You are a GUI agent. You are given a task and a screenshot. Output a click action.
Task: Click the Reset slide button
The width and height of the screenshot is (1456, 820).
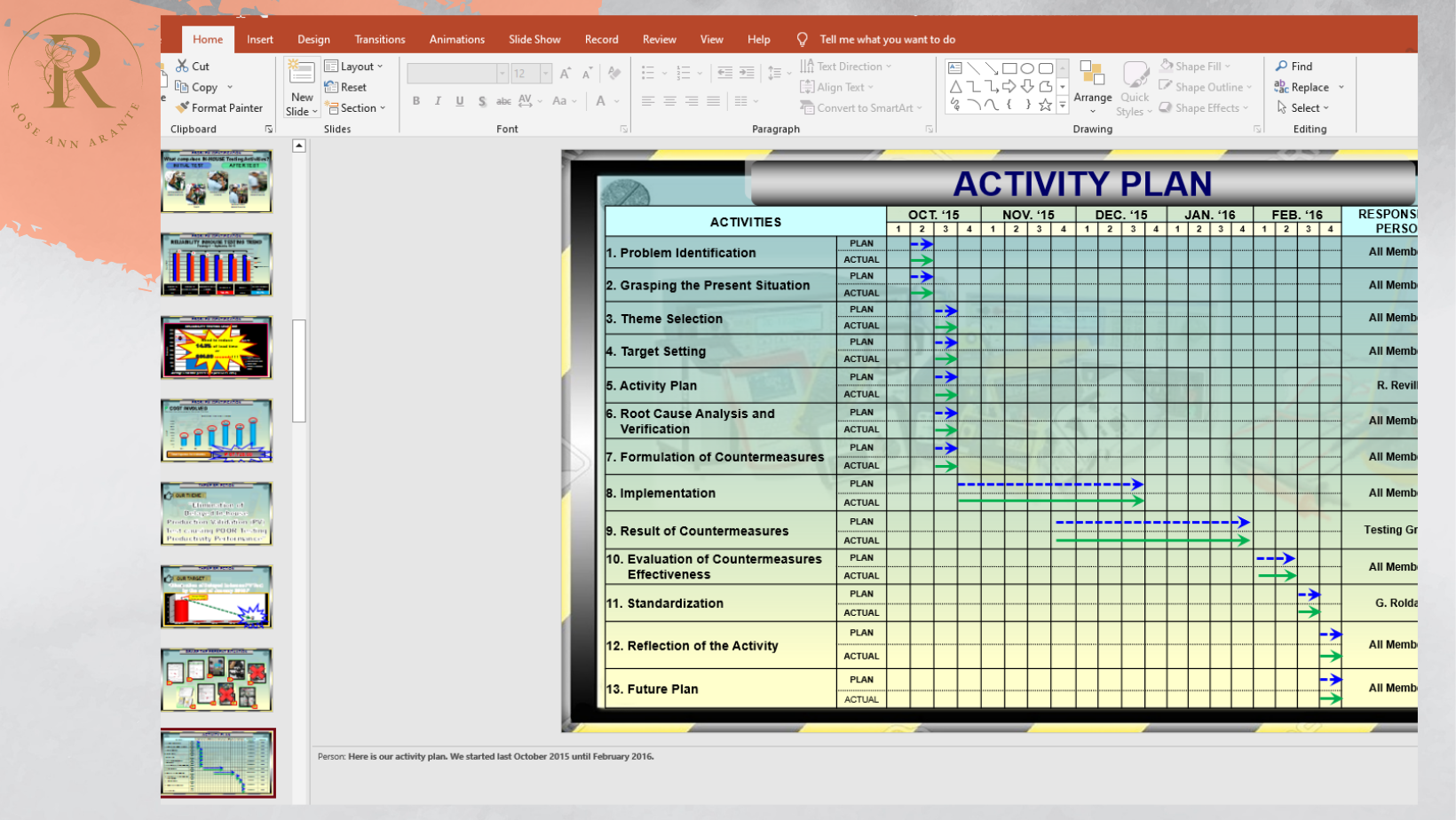tap(346, 88)
